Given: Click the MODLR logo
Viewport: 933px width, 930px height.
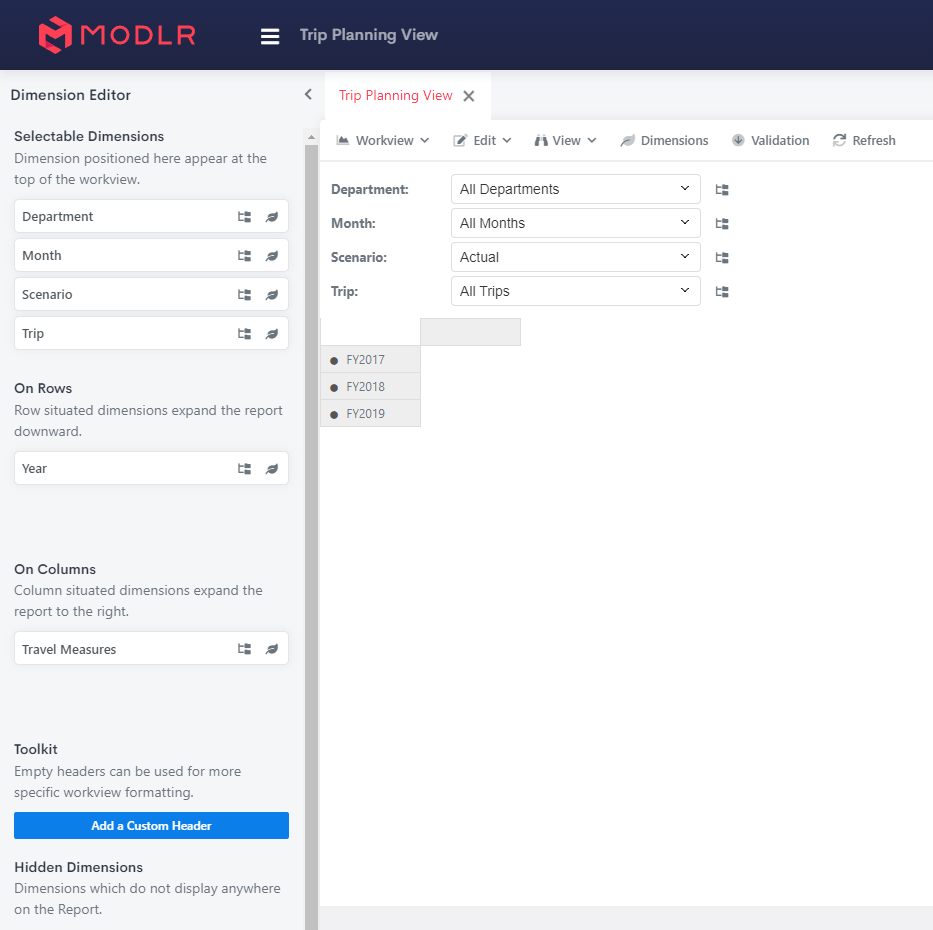Looking at the screenshot, I should (x=117, y=35).
